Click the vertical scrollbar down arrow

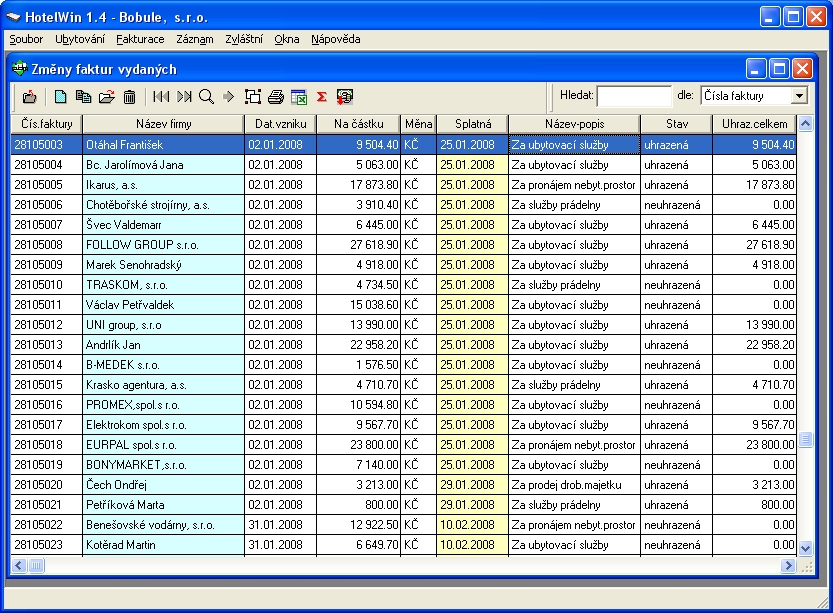(806, 548)
